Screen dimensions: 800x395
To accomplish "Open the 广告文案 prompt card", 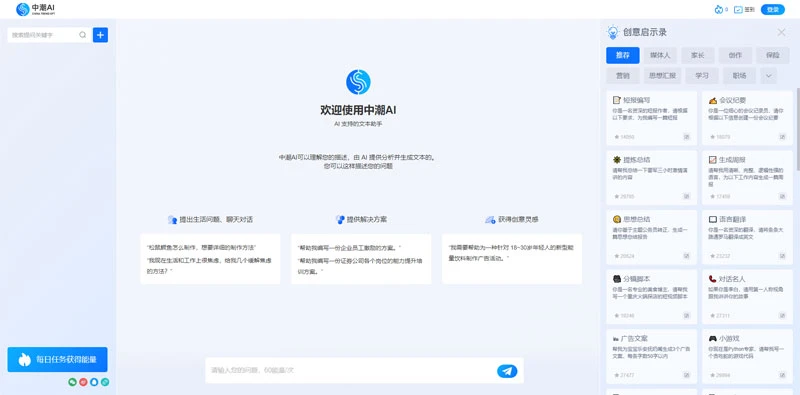I will tap(652, 357).
